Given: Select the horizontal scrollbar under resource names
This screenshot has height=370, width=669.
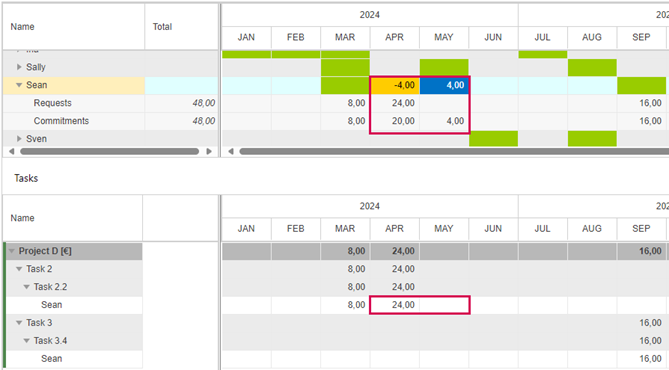Looking at the screenshot, I should click(110, 151).
